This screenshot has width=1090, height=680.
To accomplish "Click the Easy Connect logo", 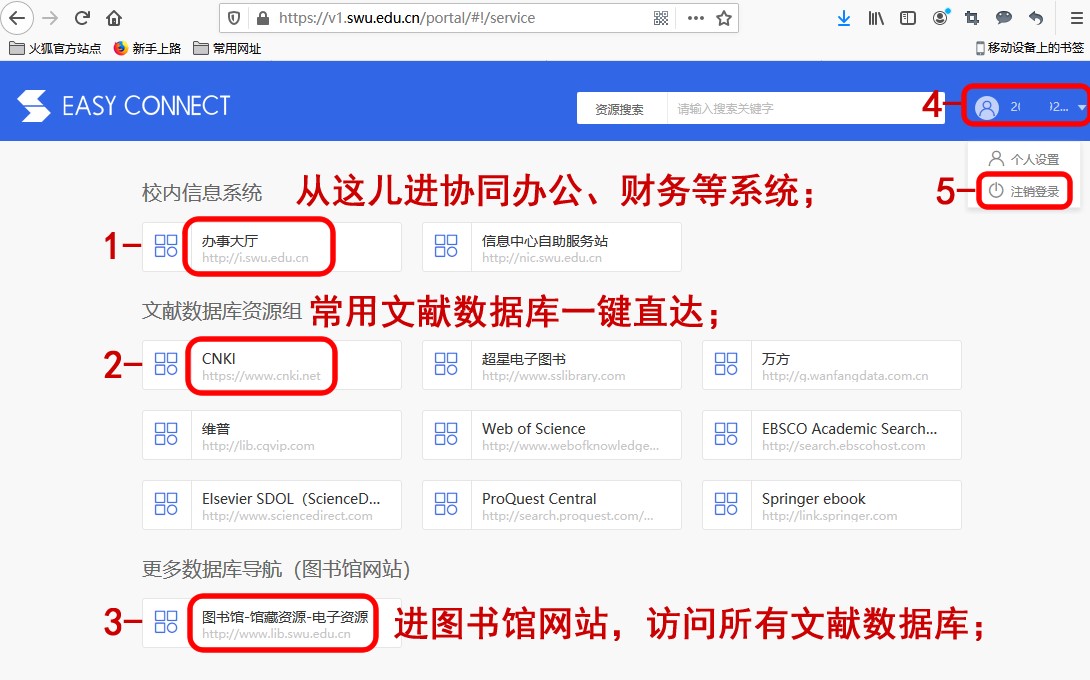I will tap(124, 106).
